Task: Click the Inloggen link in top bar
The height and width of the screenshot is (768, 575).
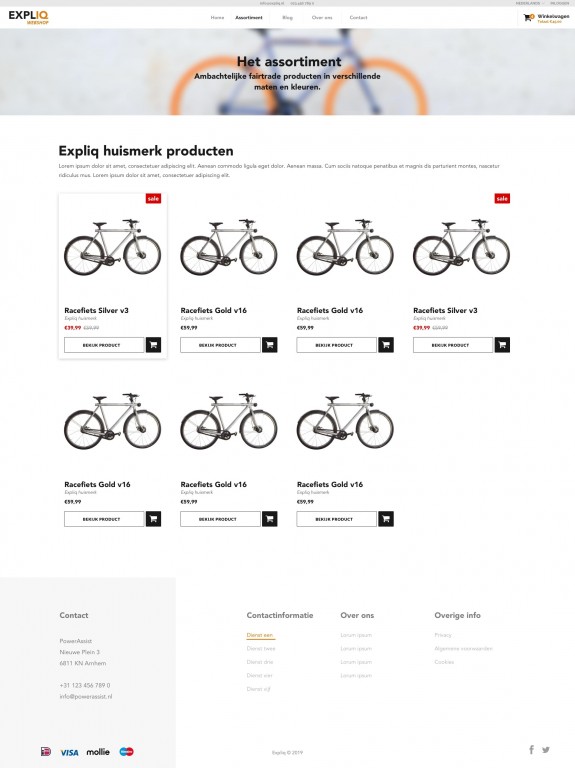Action: click(559, 3)
